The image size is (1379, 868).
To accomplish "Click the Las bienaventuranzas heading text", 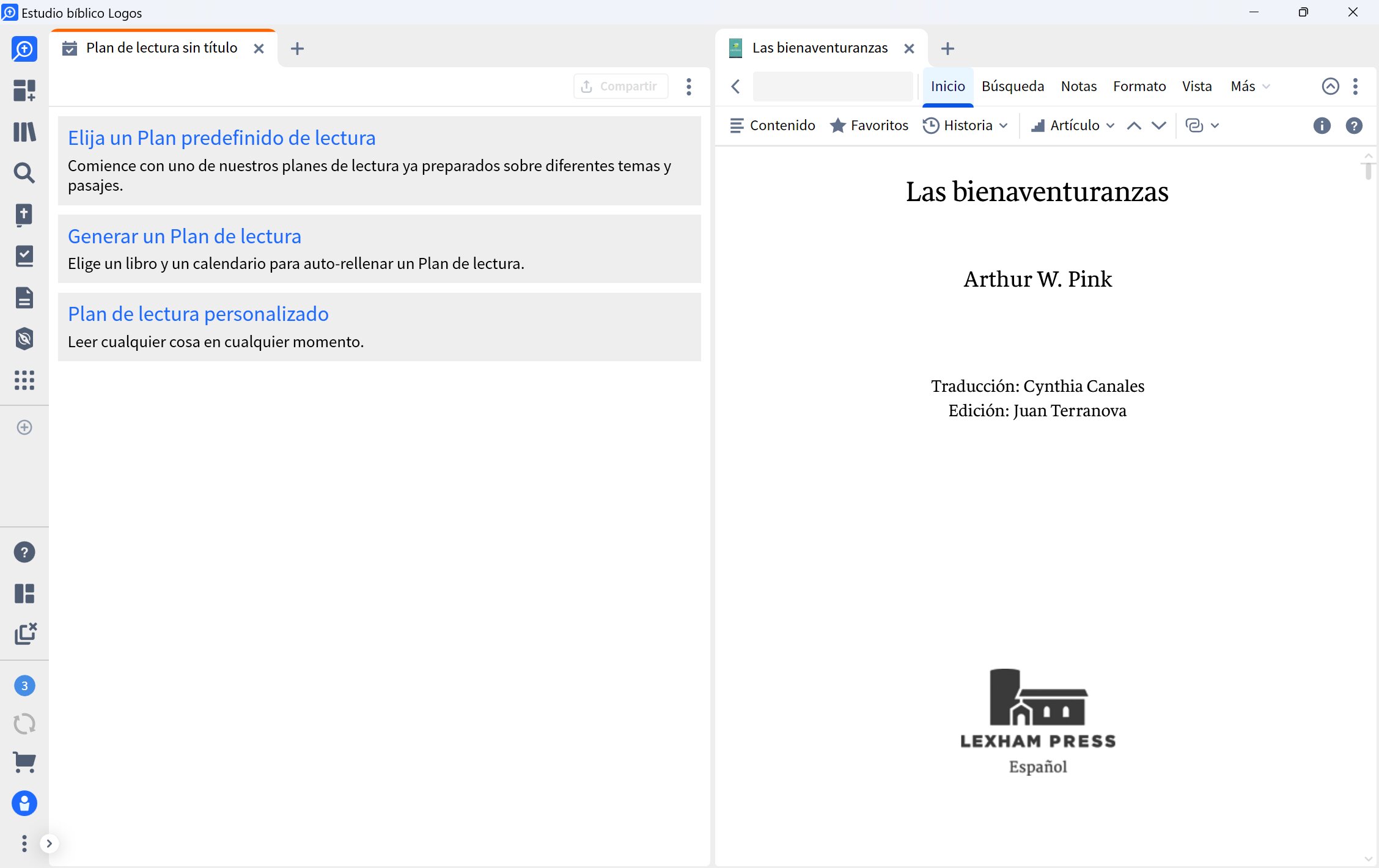I will point(1037,191).
